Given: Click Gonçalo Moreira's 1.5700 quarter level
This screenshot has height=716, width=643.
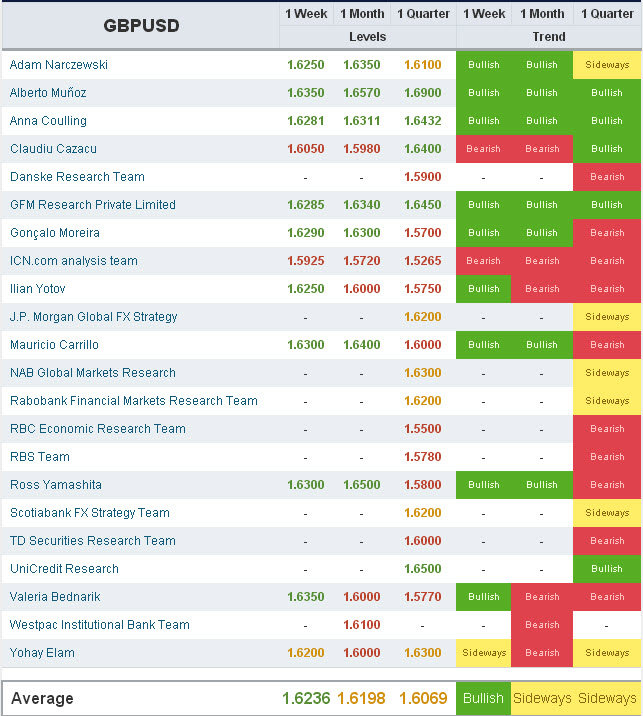Looking at the screenshot, I should [x=423, y=233].
